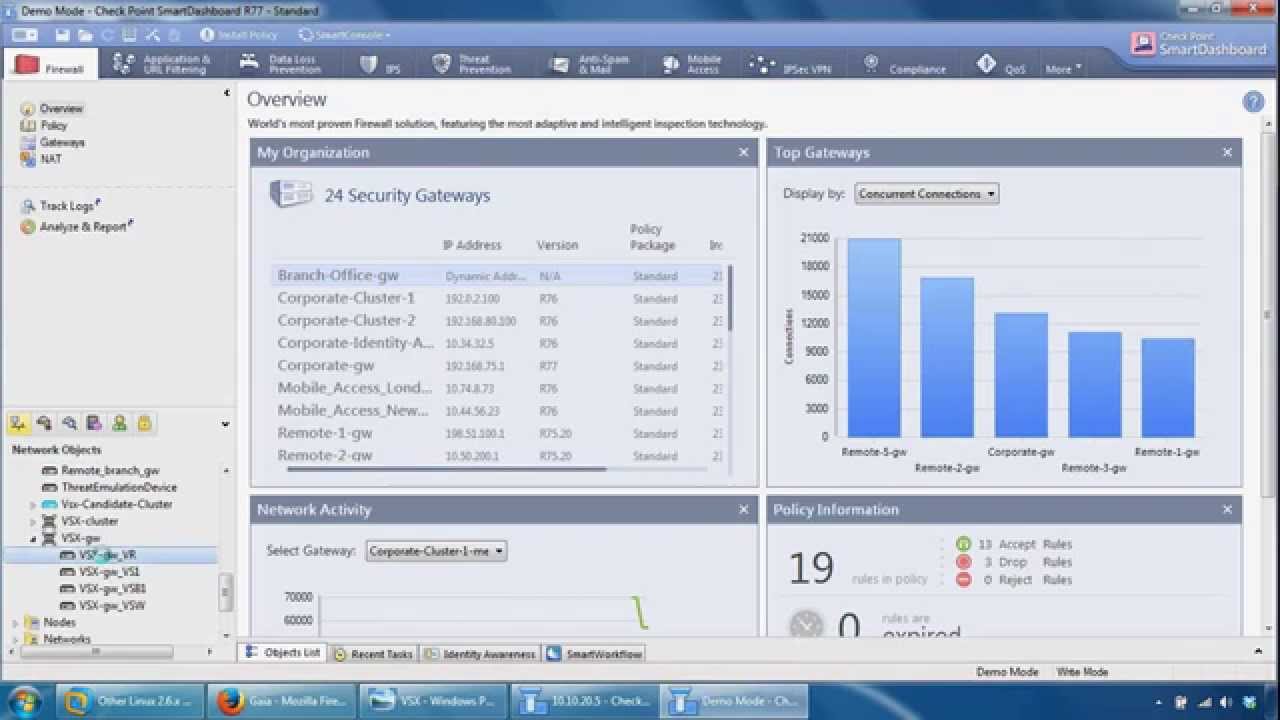Switch to Application & URL Filtering tab
The image size is (1280, 720).
(x=162, y=65)
